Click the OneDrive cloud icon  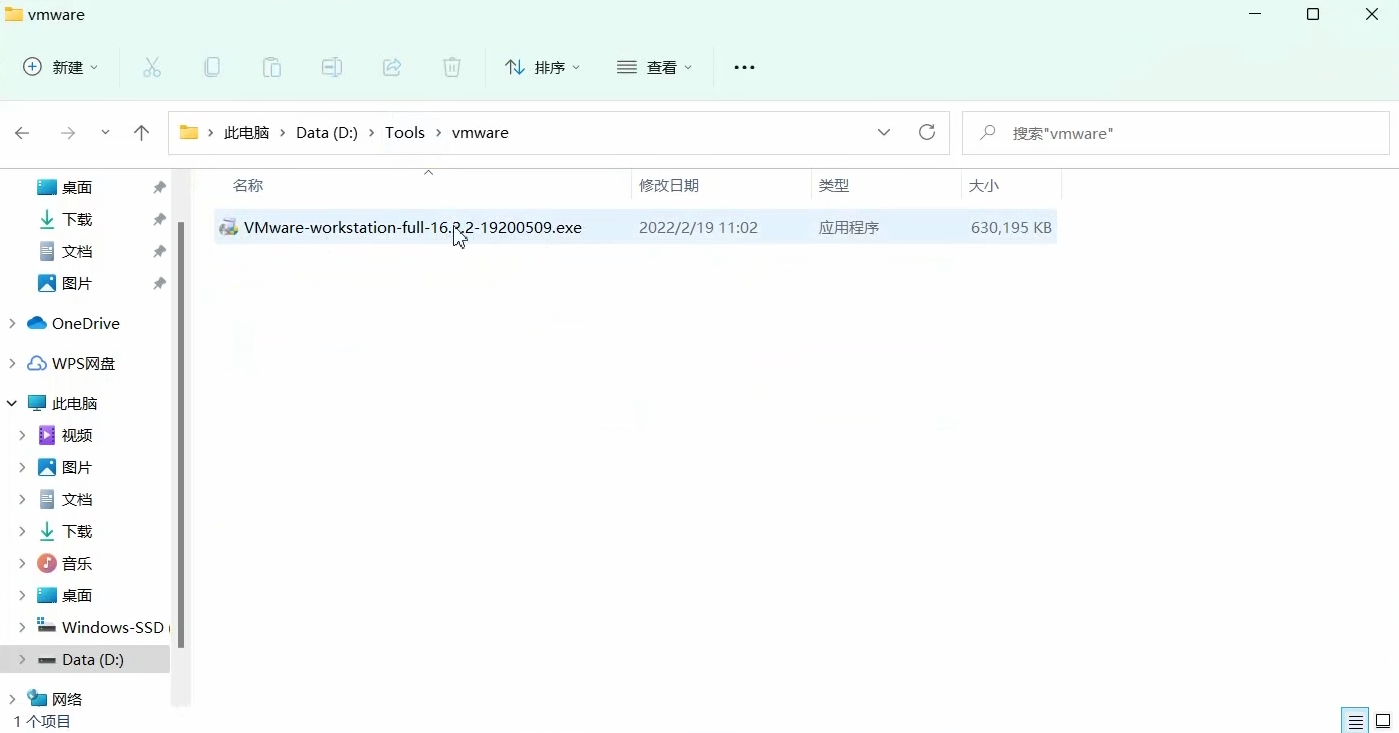(x=37, y=324)
